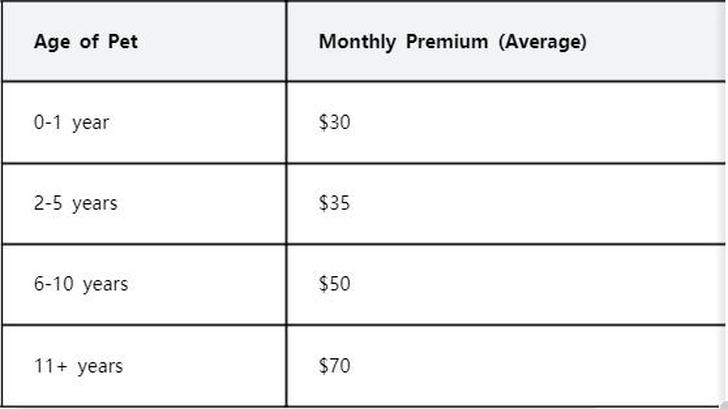
Task: Click the Age of Pet header cell
Action: (144, 41)
